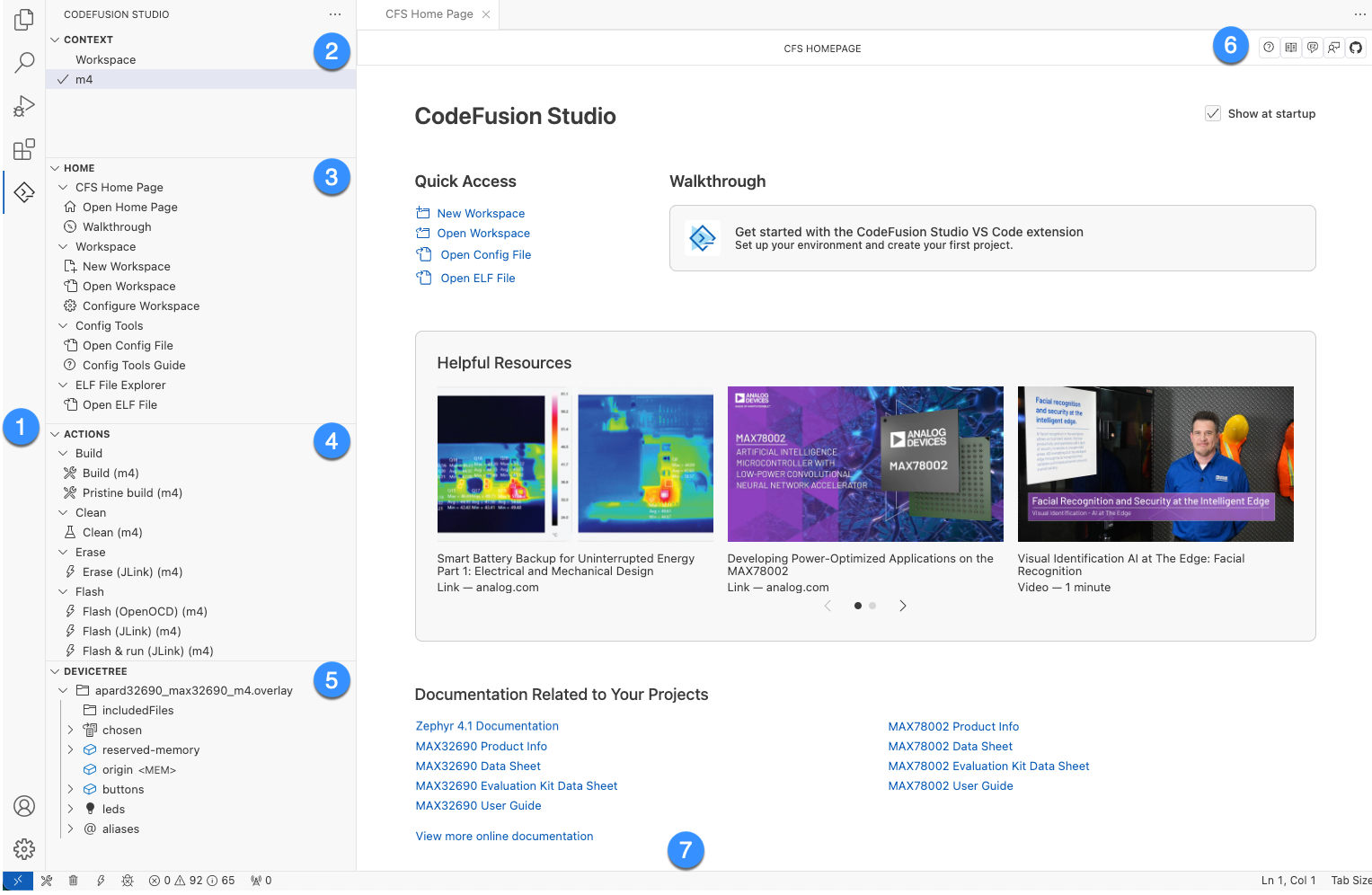Run Build (m4) action

point(111,473)
